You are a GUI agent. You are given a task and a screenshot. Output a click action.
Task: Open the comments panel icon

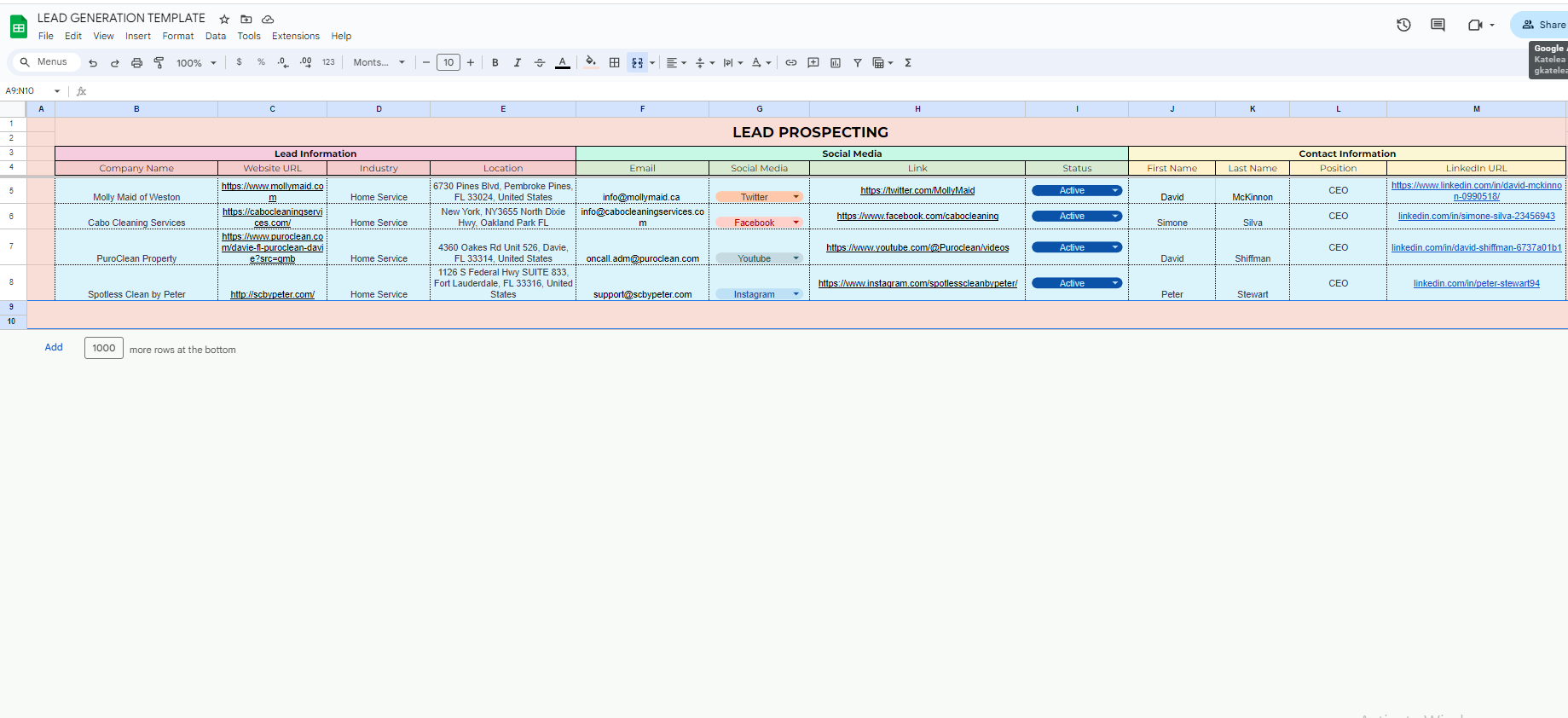1438,25
